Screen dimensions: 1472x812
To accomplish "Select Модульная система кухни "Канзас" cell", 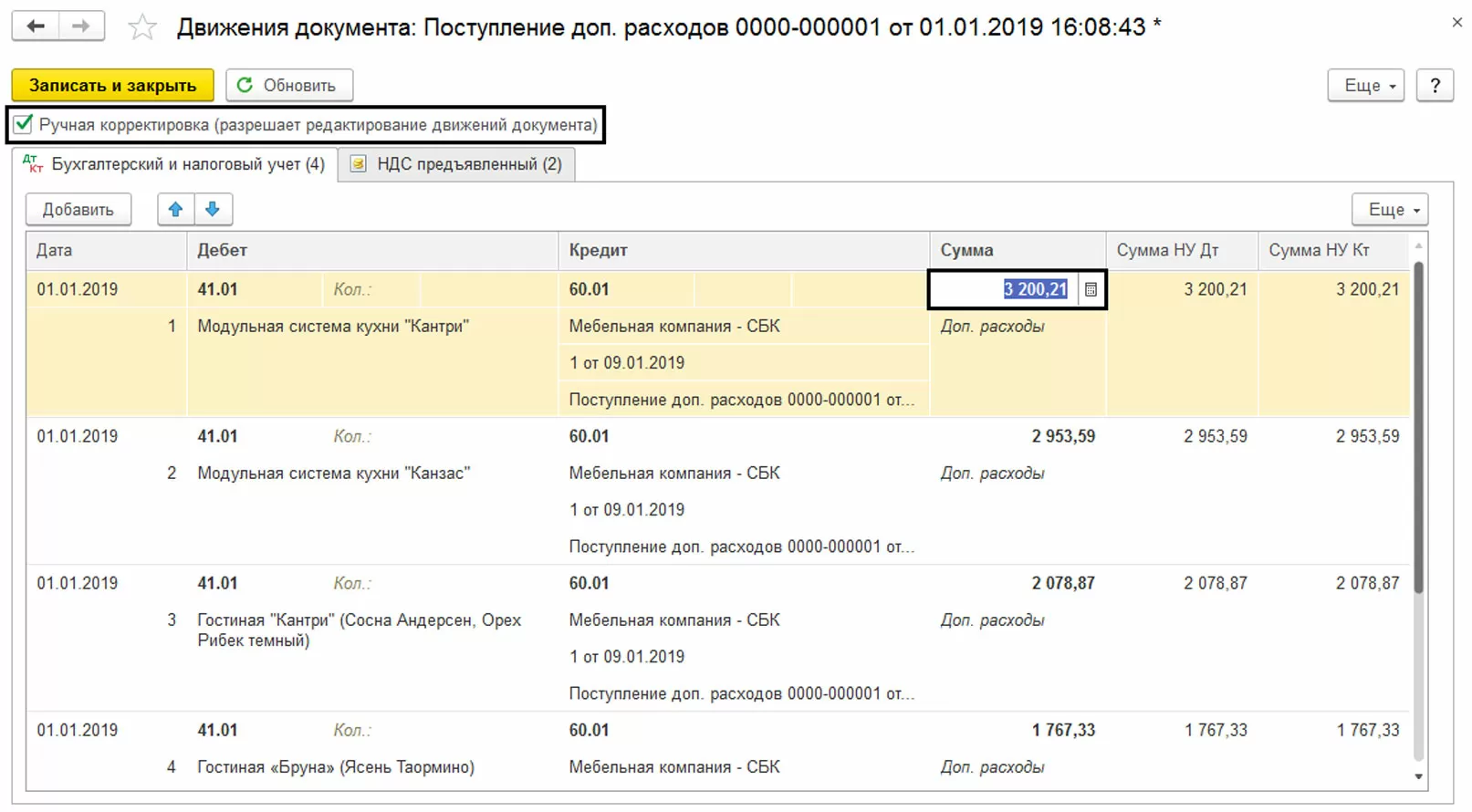I will click(x=333, y=474).
